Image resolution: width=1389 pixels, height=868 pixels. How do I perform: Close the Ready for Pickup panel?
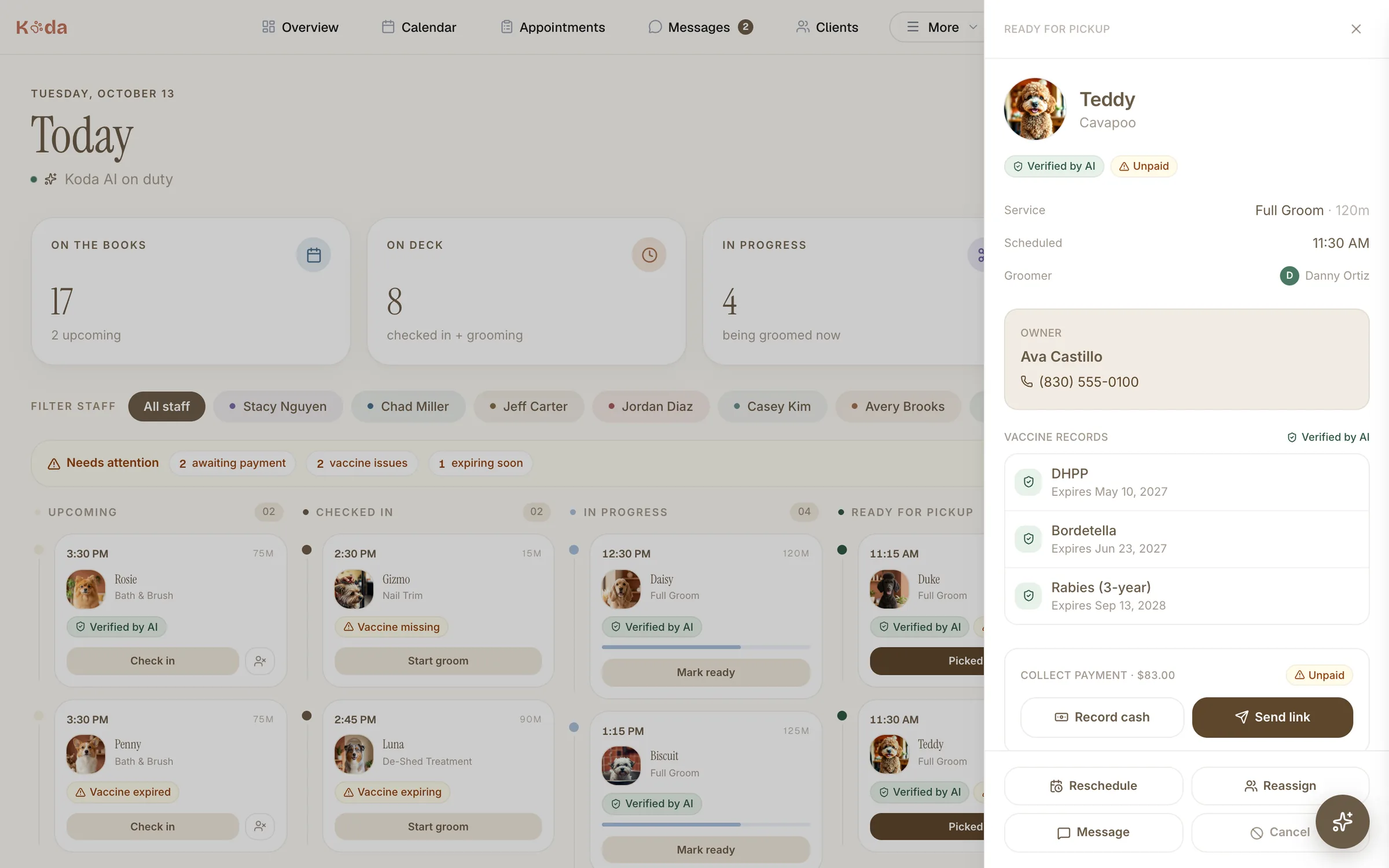(x=1355, y=29)
